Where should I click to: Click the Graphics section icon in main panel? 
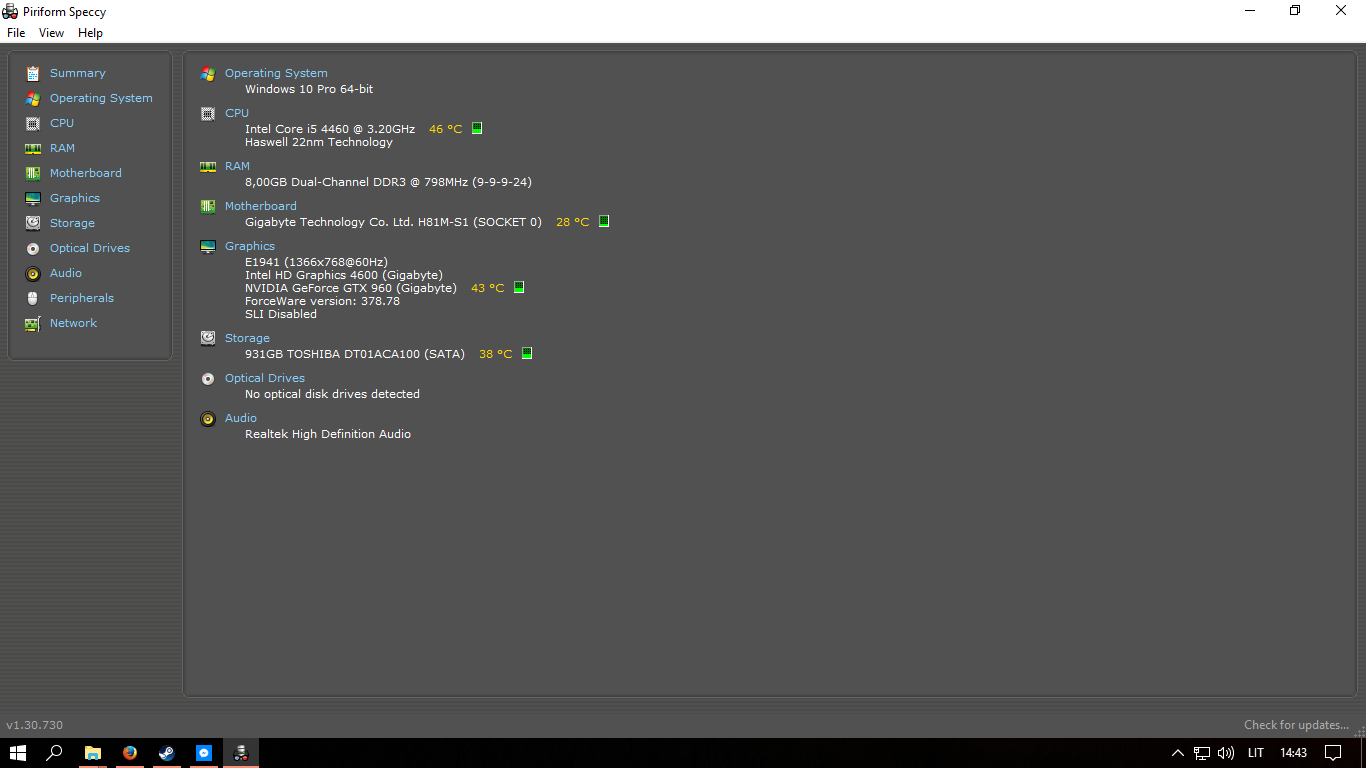click(x=208, y=246)
